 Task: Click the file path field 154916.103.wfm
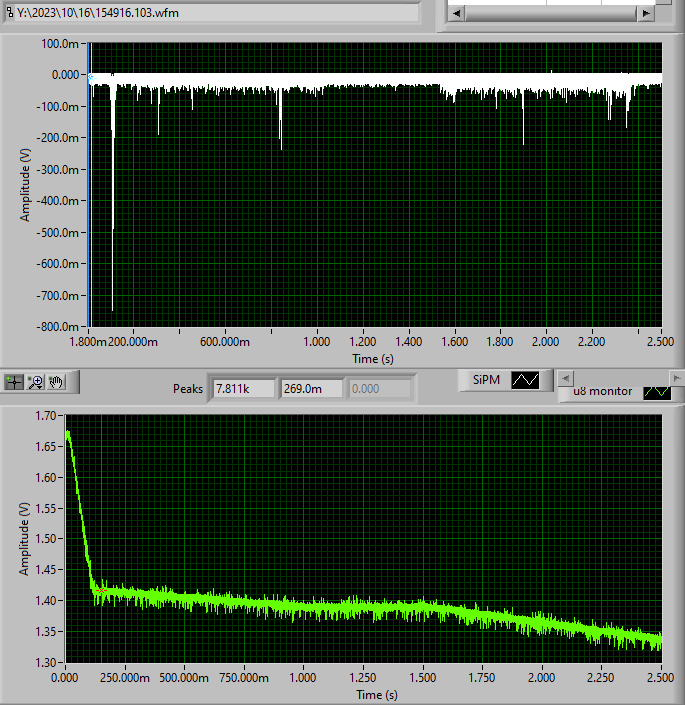click(217, 13)
